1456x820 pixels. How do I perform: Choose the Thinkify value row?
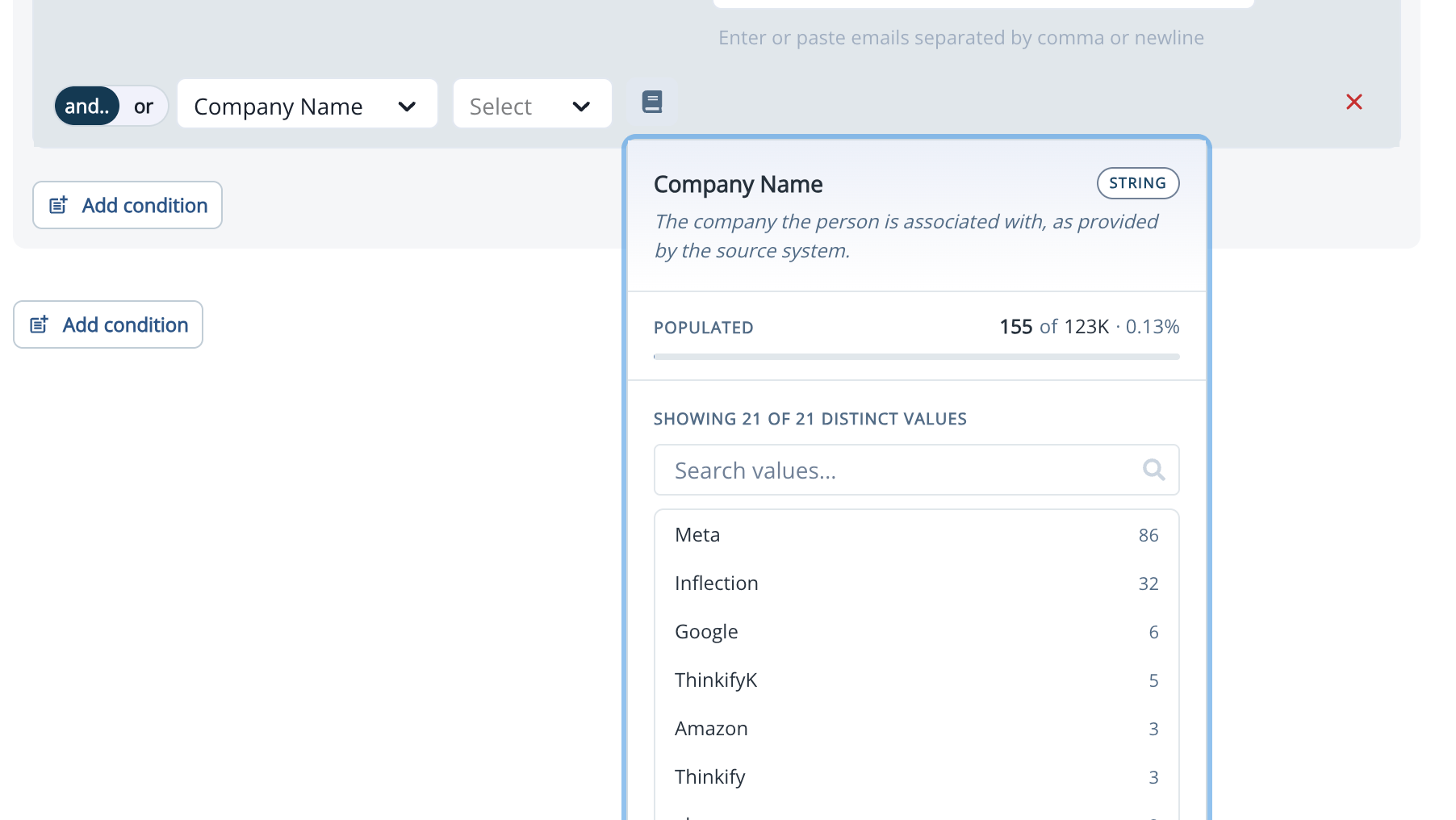[x=916, y=777]
